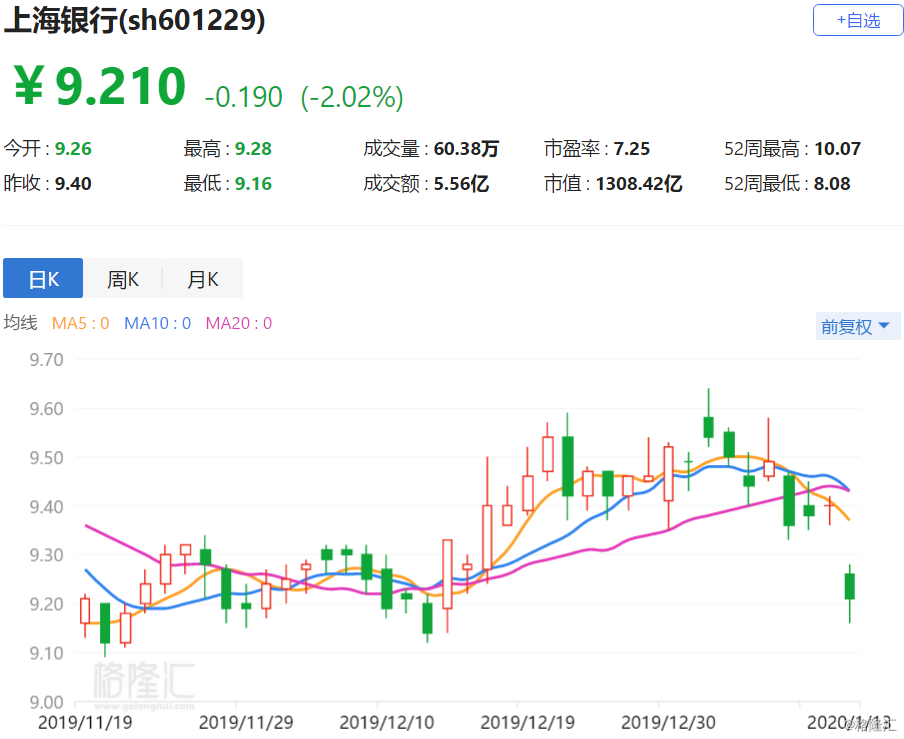Click the 最高 value 9.28

(253, 149)
